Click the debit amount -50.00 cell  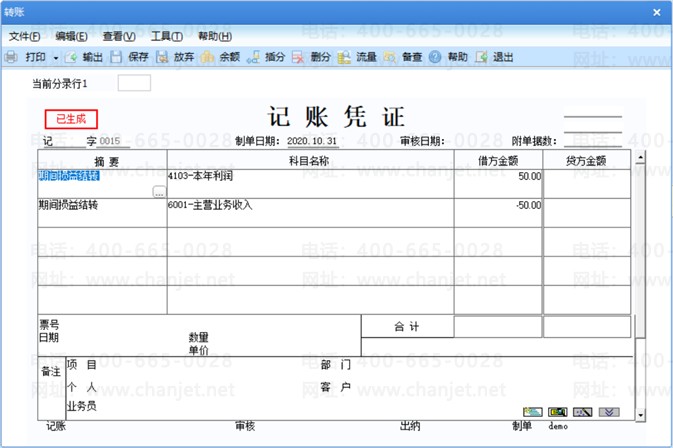pos(498,213)
